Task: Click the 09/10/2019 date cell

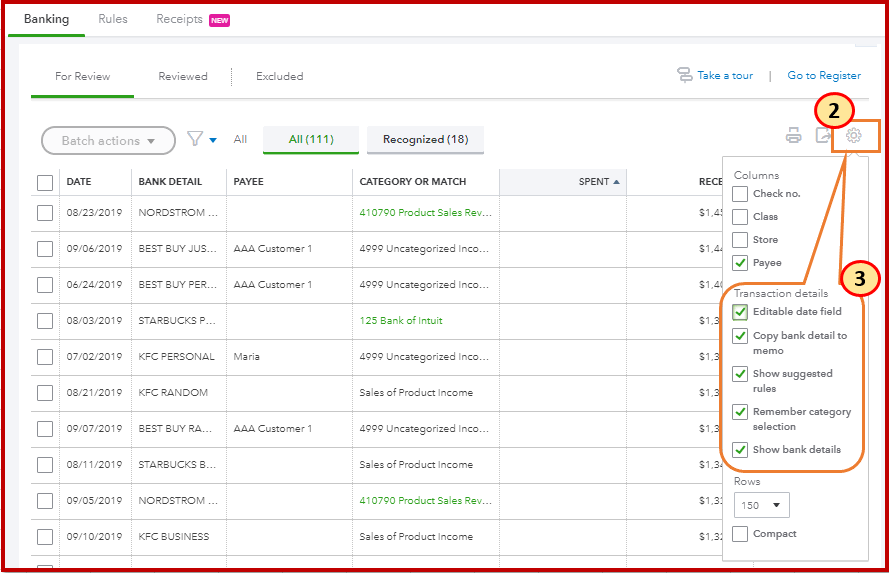Action: 94,537
